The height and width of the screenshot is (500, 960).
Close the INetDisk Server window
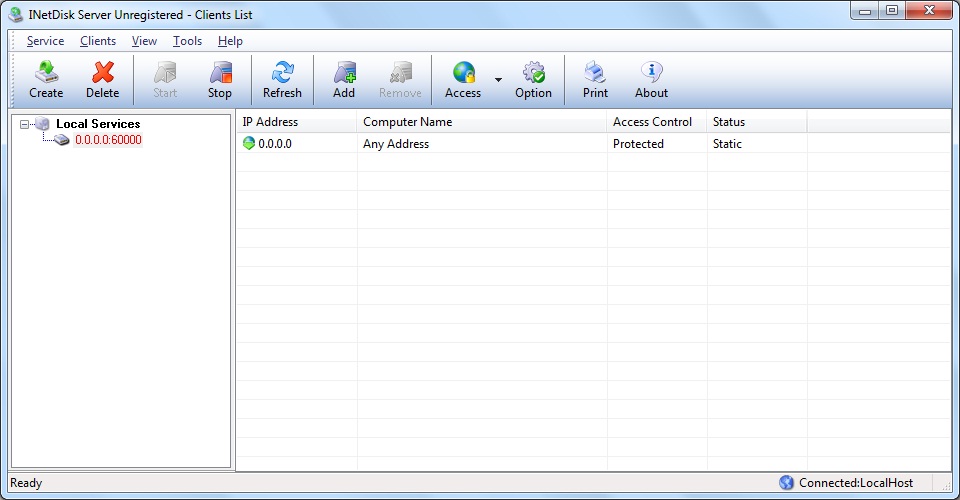[x=929, y=10]
